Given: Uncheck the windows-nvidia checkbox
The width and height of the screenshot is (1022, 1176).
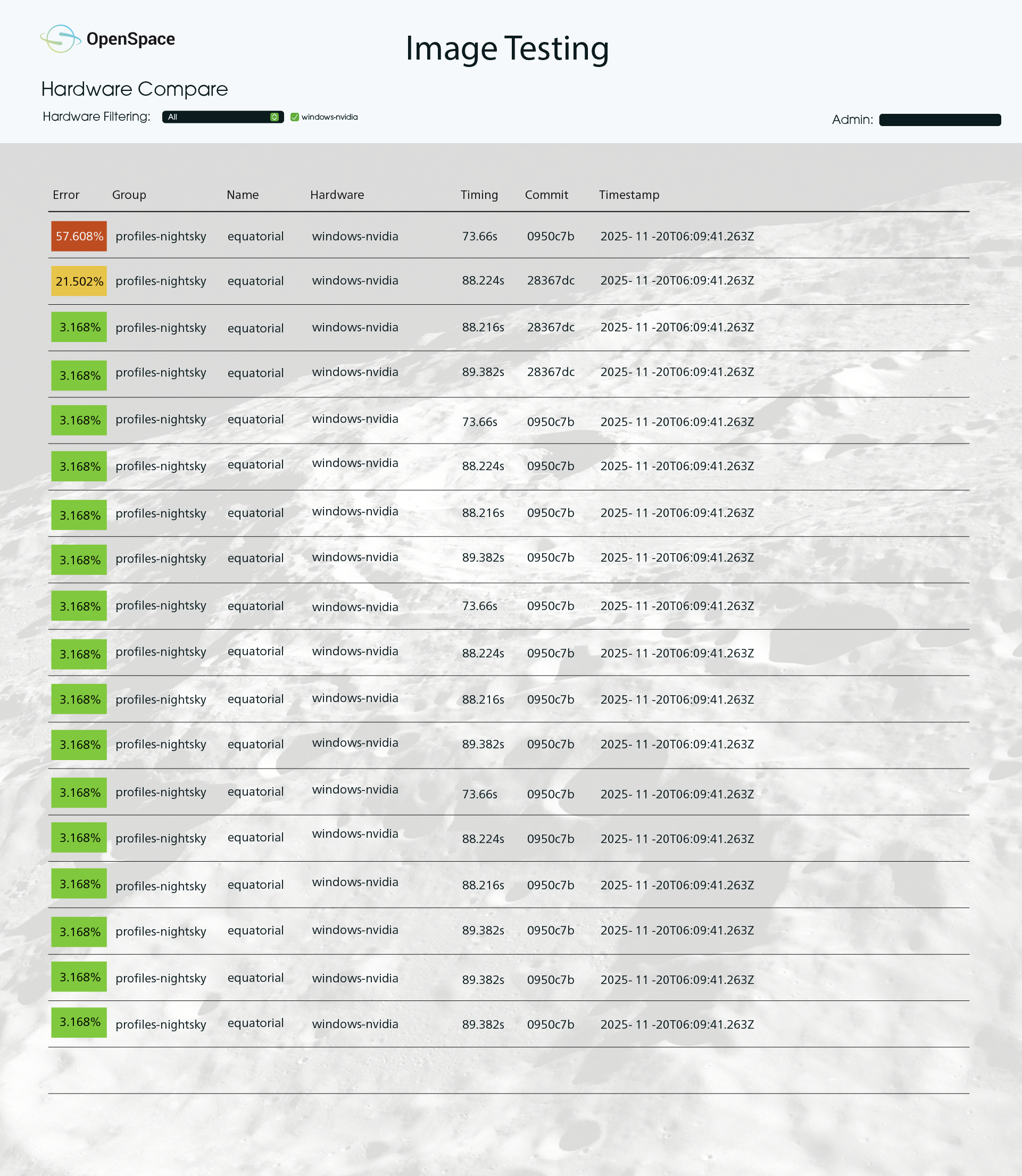Looking at the screenshot, I should pos(295,117).
